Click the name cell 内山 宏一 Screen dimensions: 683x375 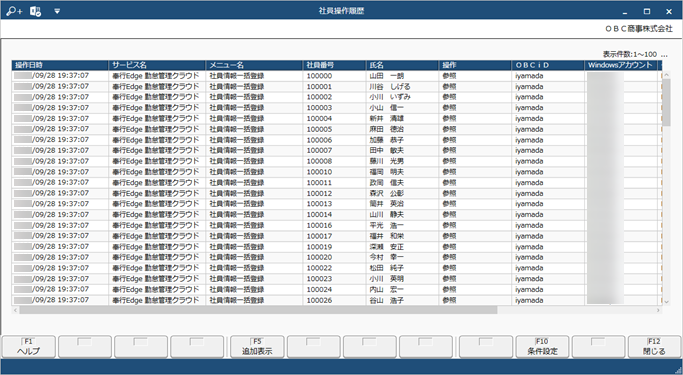pyautogui.click(x=402, y=290)
